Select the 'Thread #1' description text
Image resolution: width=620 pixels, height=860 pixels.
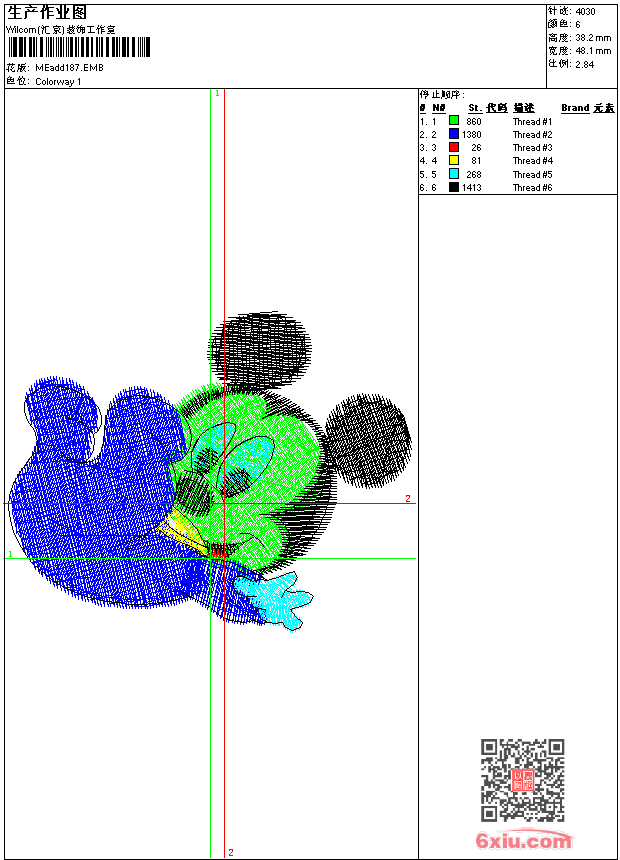532,121
